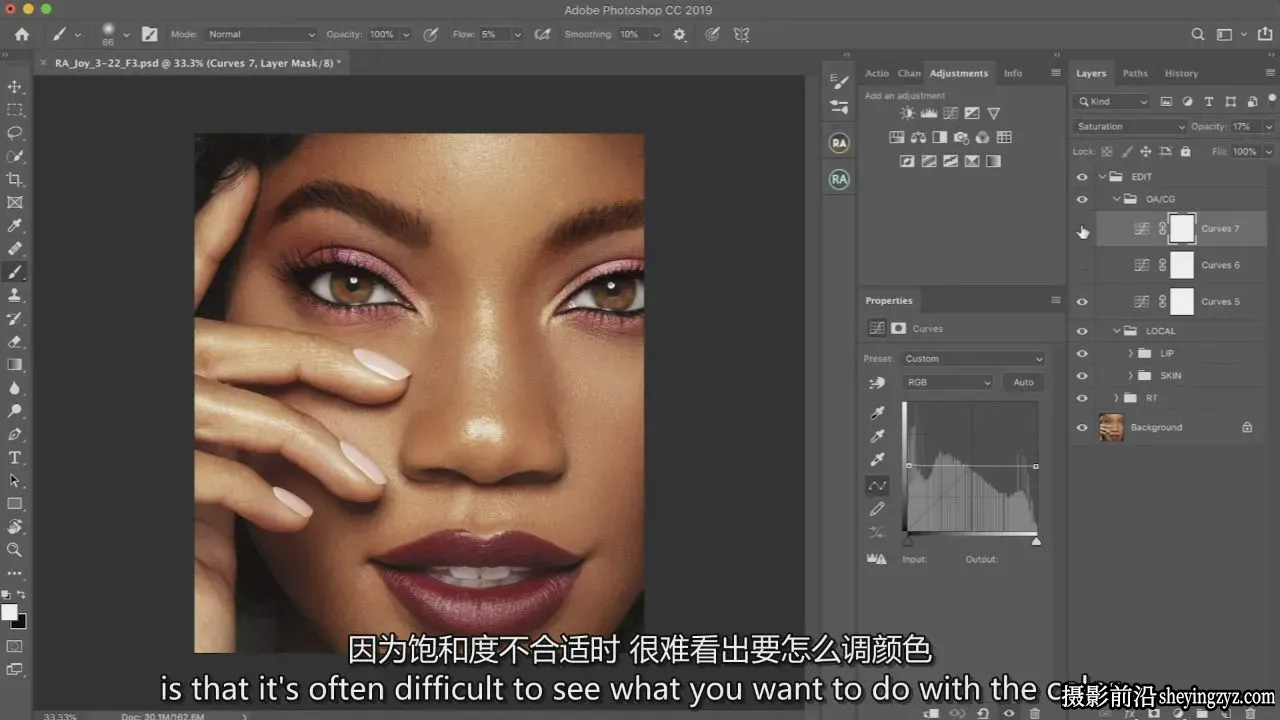The height and width of the screenshot is (720, 1280).
Task: Switch to the Paths tab
Action: tap(1135, 73)
